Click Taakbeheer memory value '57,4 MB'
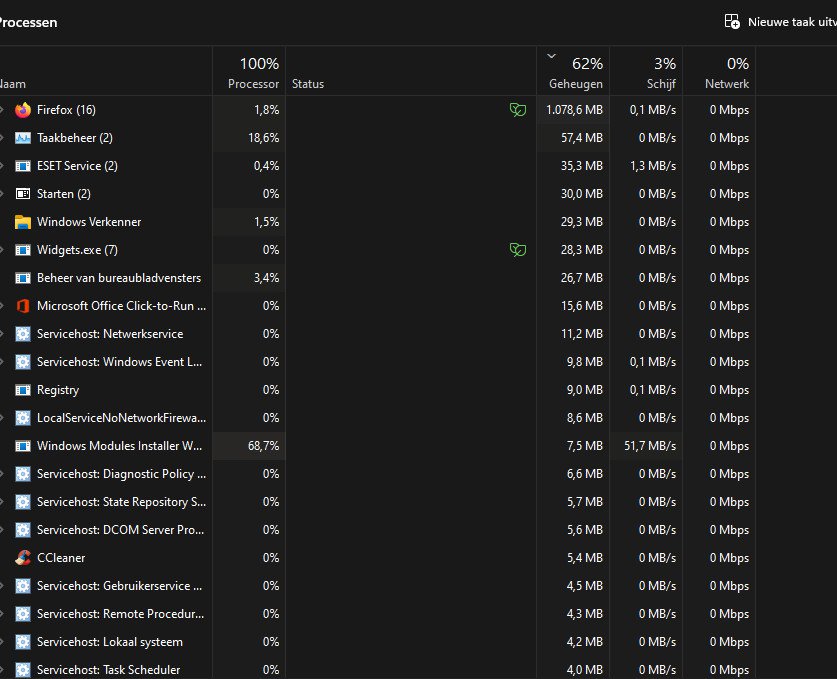The height and width of the screenshot is (679, 837). click(582, 138)
